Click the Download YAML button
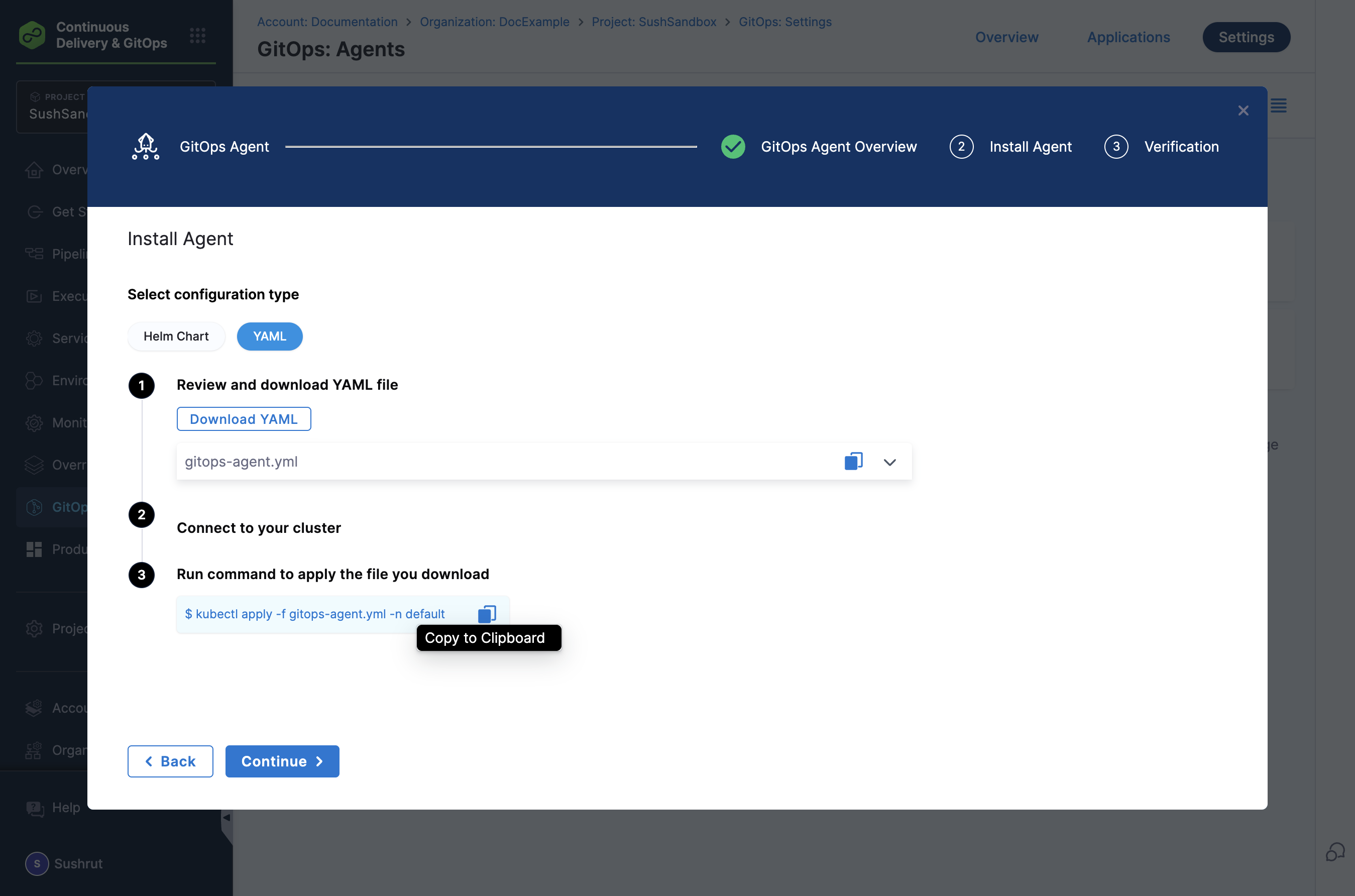Image resolution: width=1355 pixels, height=896 pixels. [x=244, y=419]
